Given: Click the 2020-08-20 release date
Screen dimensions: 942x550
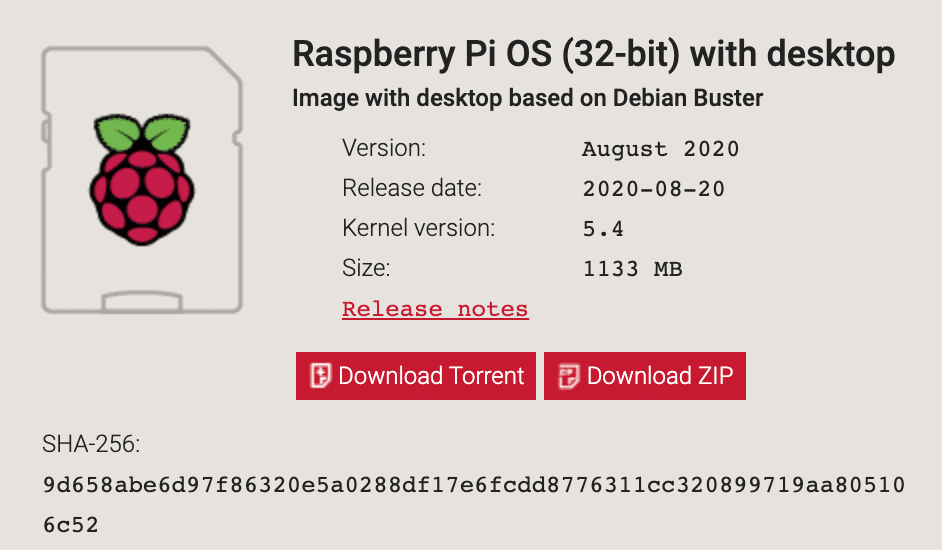Looking at the screenshot, I should (x=654, y=189).
